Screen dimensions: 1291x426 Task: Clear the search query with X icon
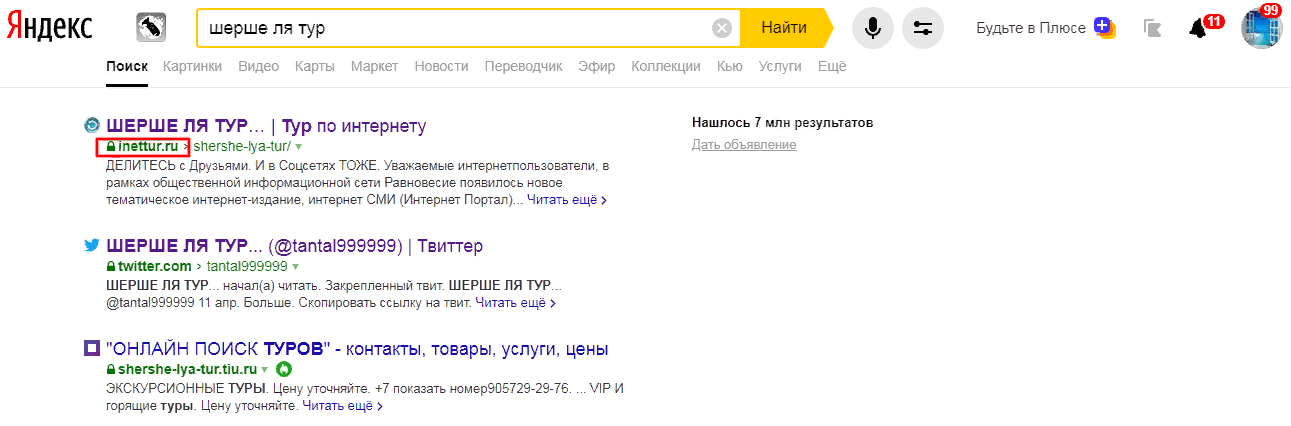click(721, 28)
